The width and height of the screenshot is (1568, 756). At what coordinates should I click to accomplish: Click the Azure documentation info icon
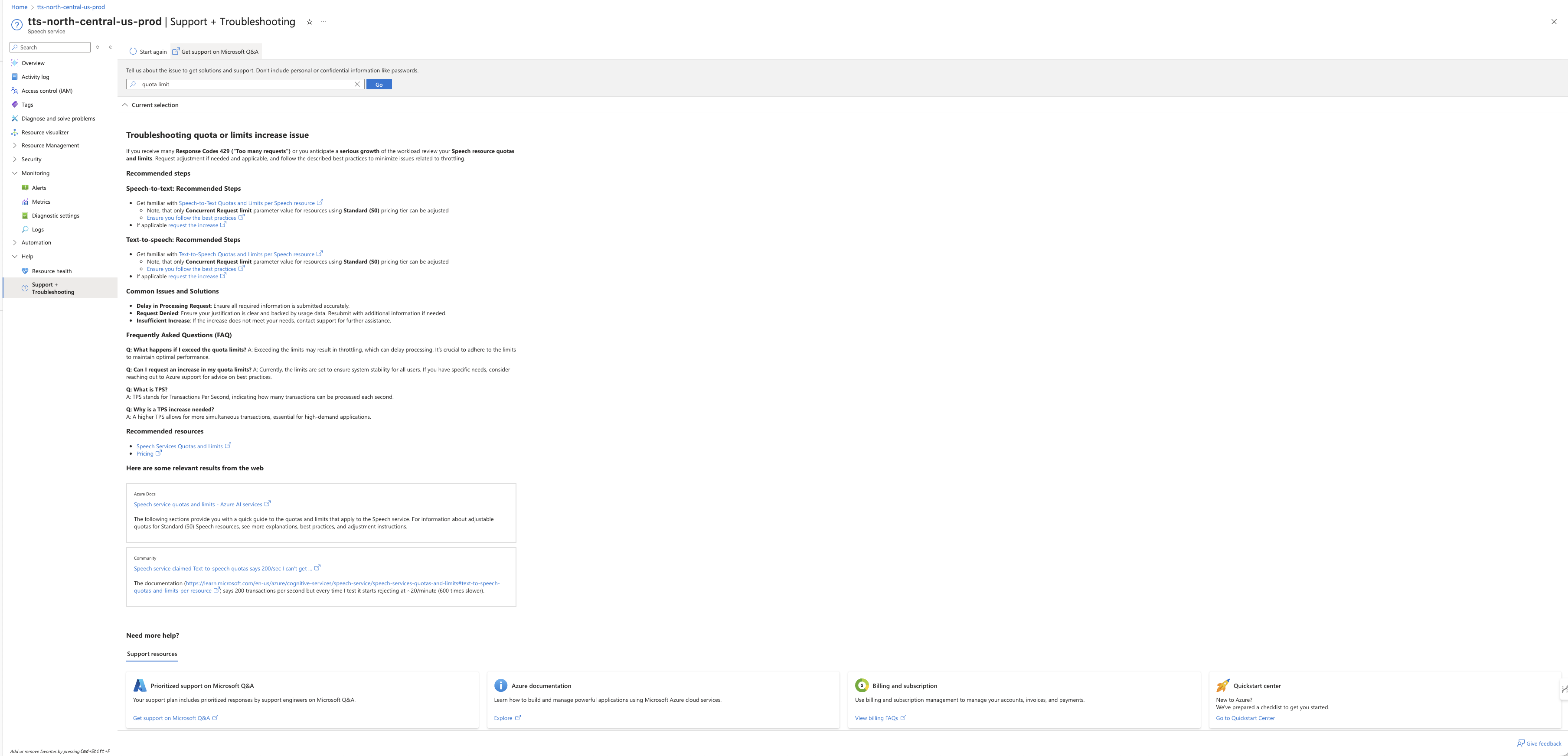coord(500,685)
